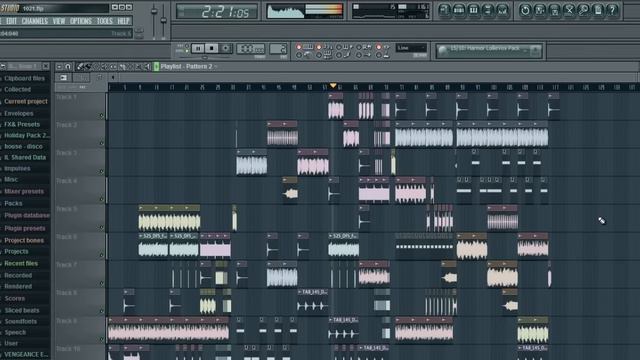Mute Track 2 using its green switch
This screenshot has height=360, width=640.
(x=102, y=143)
